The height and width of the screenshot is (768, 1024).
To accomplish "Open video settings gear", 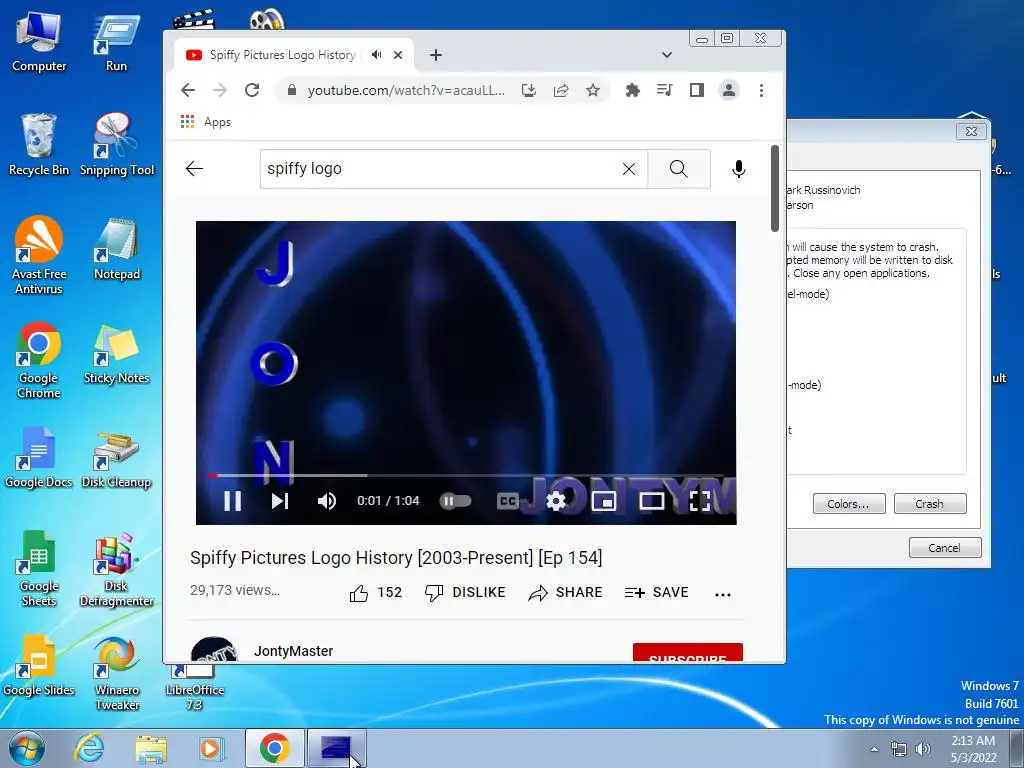I will pos(556,501).
